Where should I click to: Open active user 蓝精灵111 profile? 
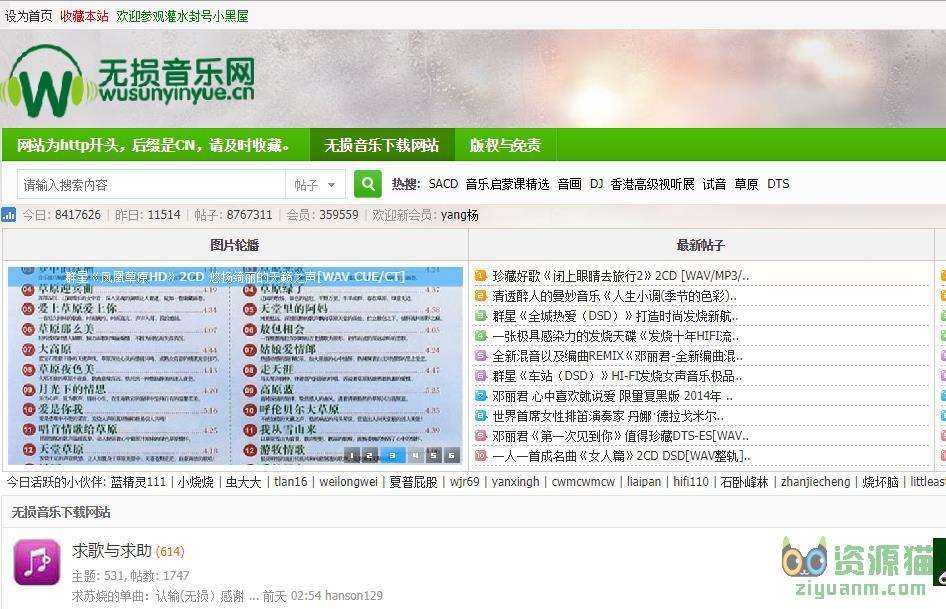pos(138,482)
